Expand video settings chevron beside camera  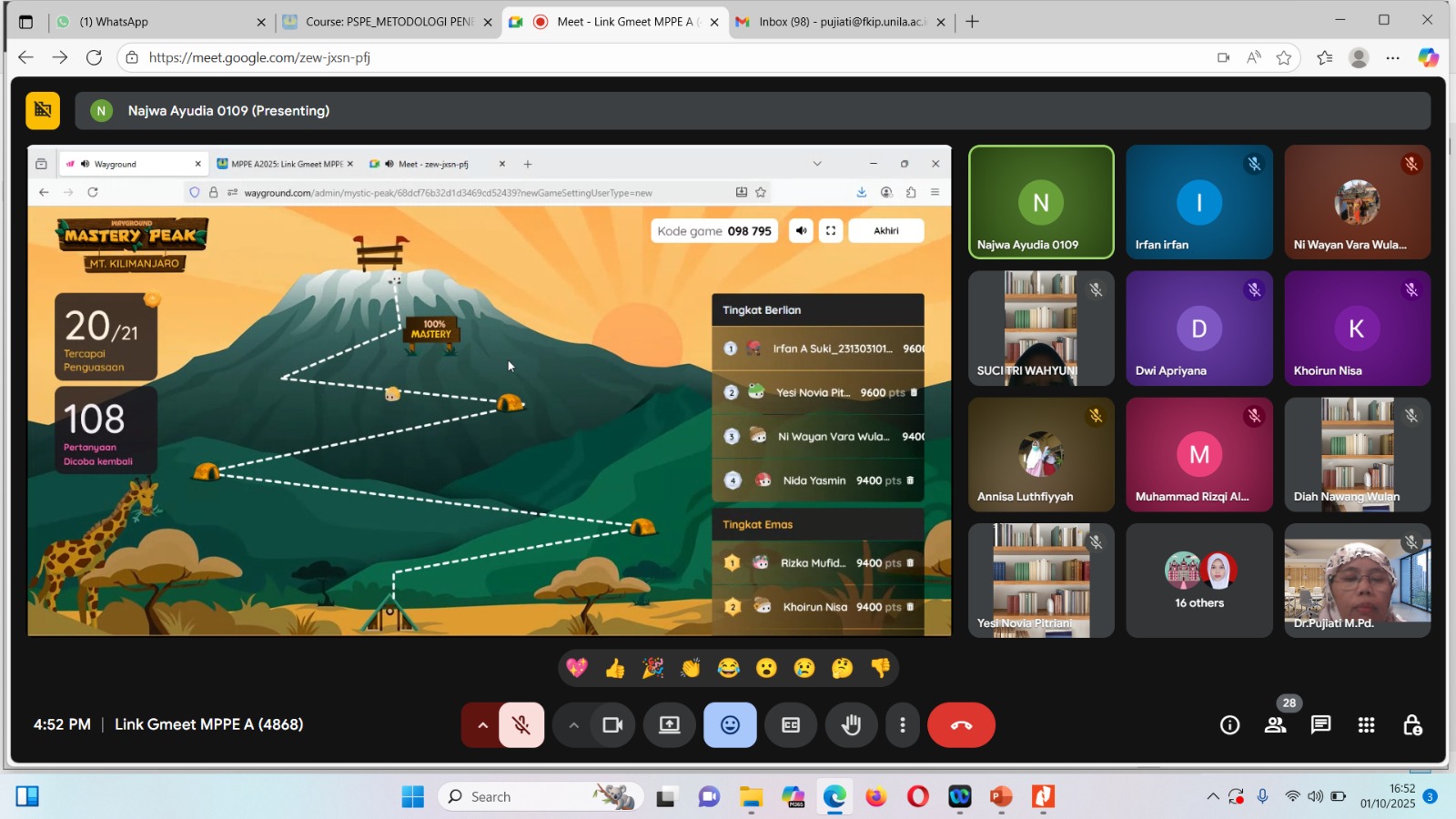pos(573,725)
